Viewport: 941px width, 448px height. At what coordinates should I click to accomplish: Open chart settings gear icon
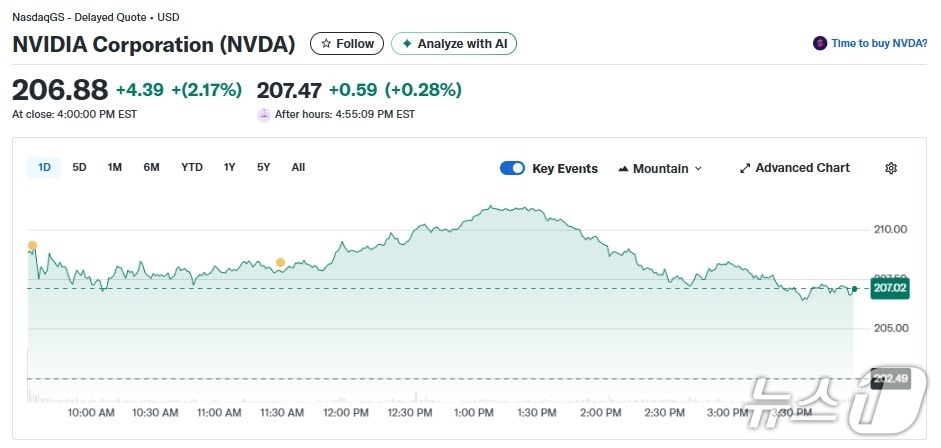tap(891, 168)
